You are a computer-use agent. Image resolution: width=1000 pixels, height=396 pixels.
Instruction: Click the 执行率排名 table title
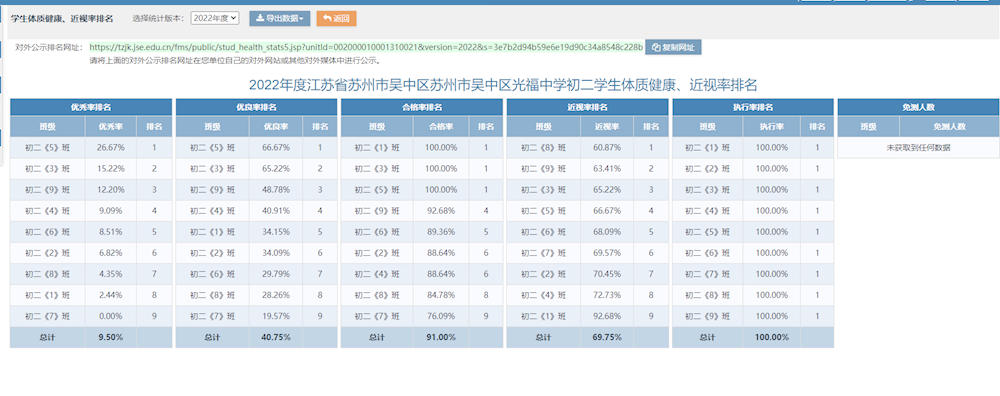click(753, 107)
